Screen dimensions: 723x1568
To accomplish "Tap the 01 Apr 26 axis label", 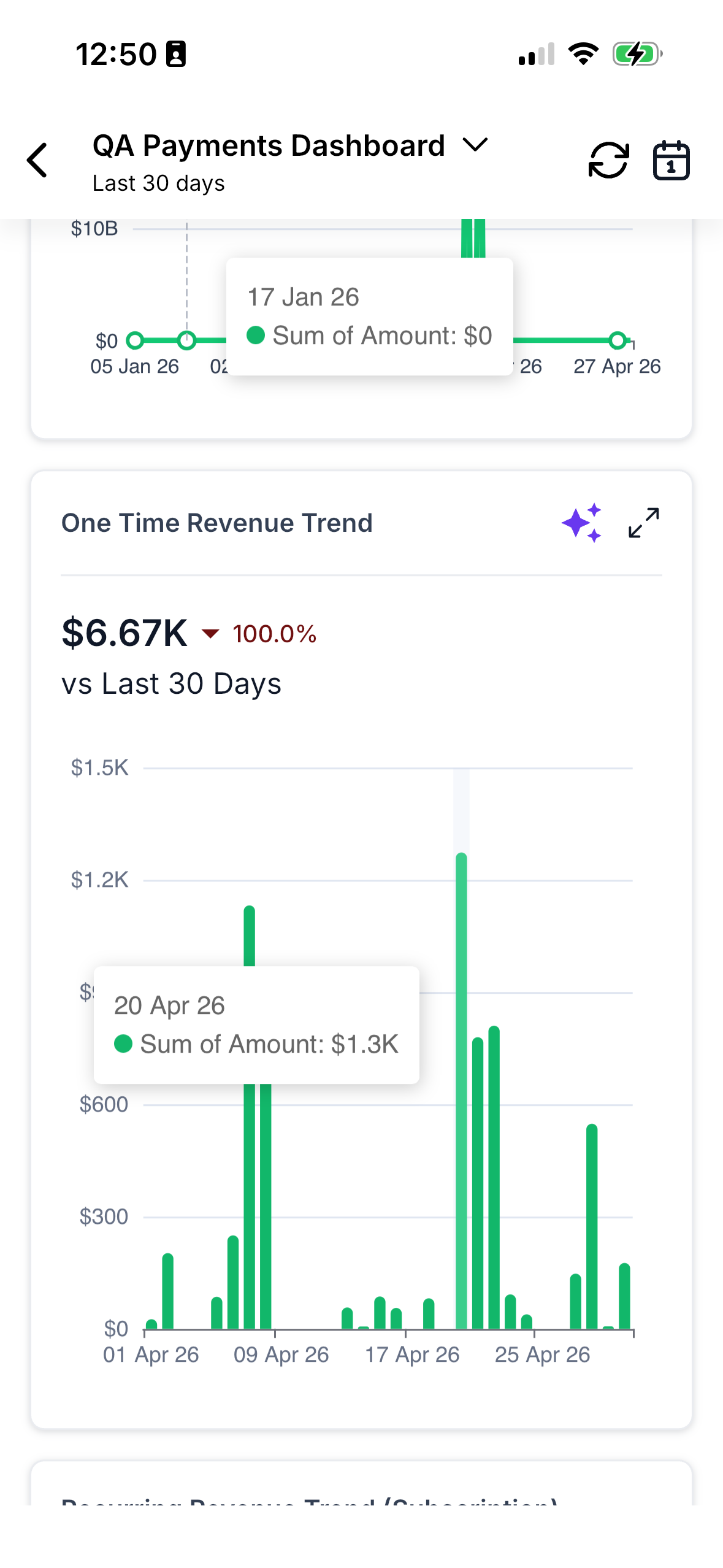I will (x=151, y=1355).
